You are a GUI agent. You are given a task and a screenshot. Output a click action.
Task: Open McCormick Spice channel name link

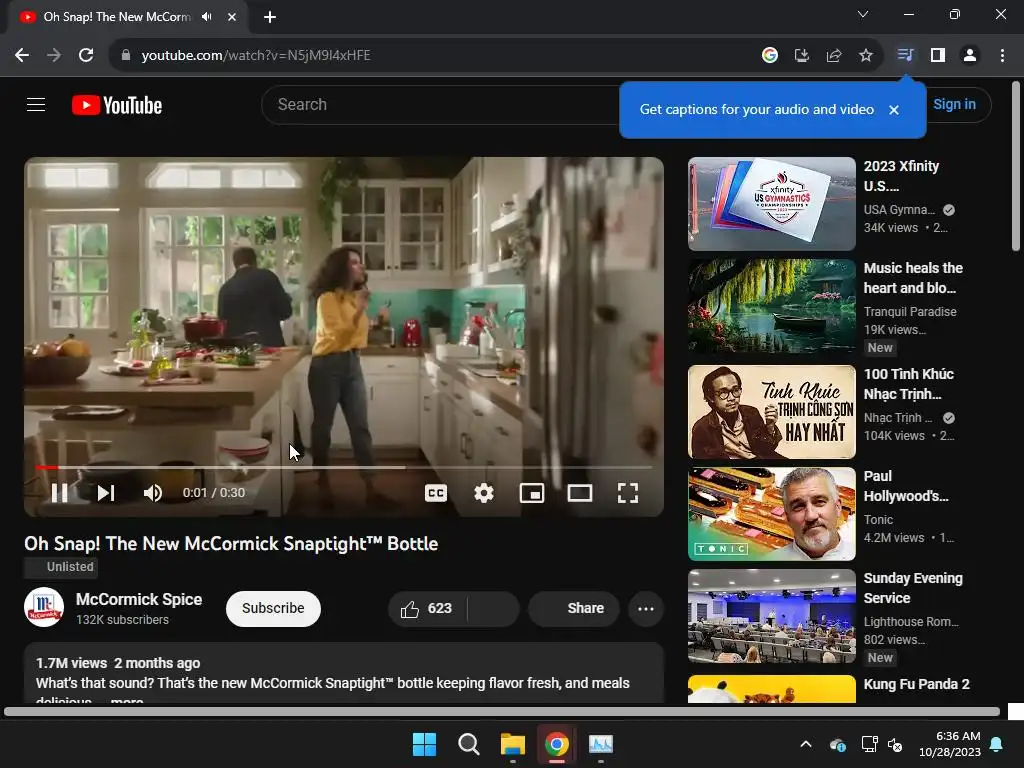coord(139,600)
